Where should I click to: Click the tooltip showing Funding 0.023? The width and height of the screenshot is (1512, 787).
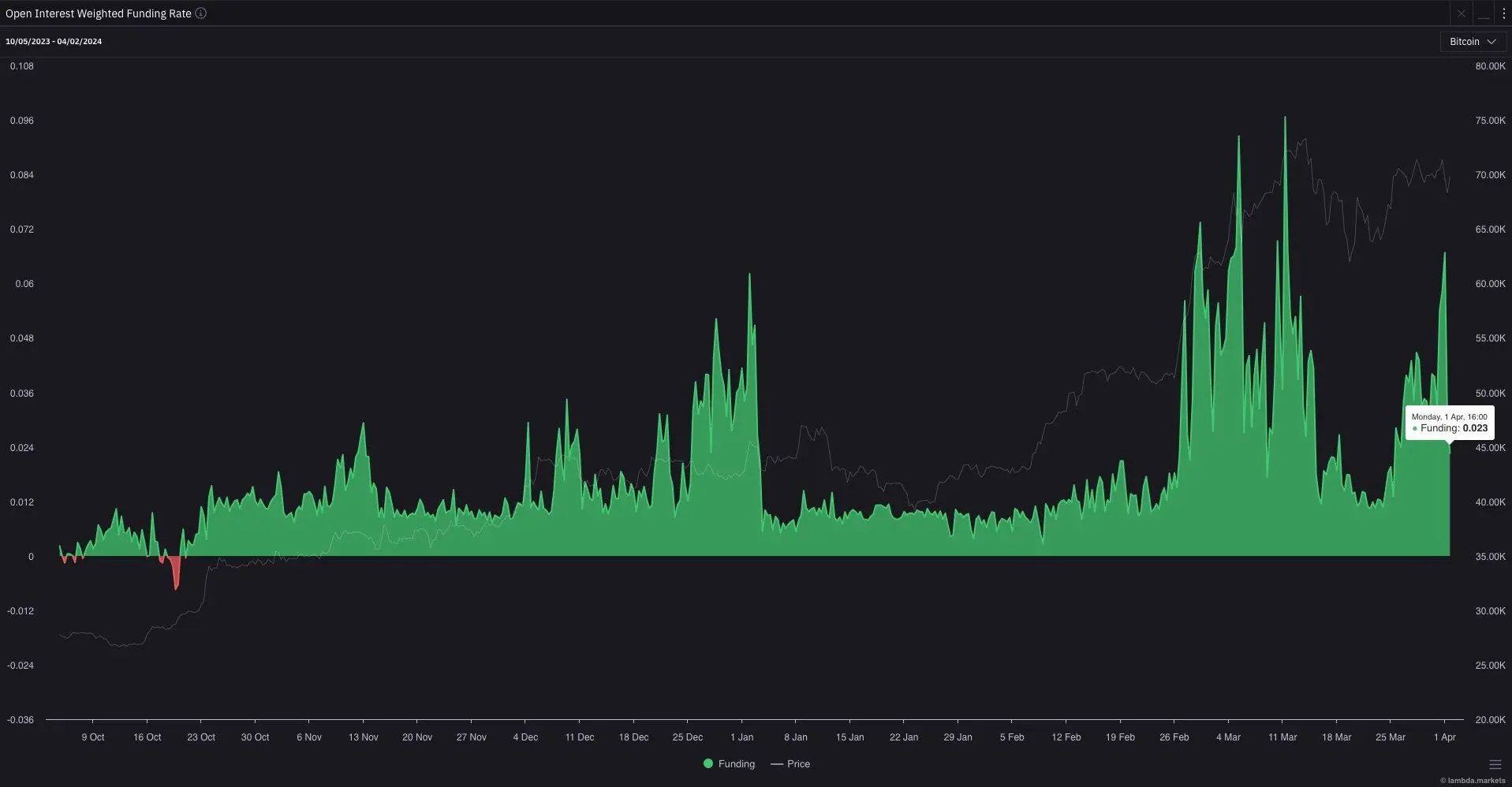coord(1450,423)
